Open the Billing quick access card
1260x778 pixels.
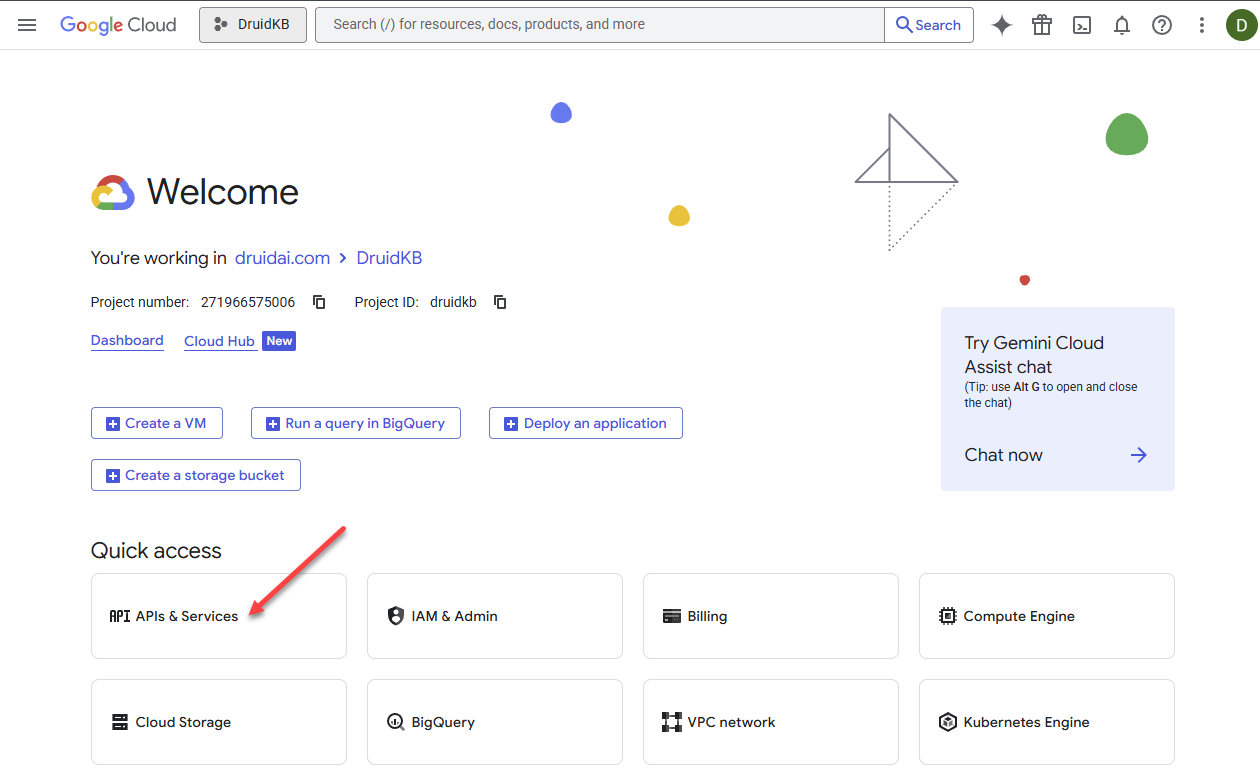click(x=771, y=616)
